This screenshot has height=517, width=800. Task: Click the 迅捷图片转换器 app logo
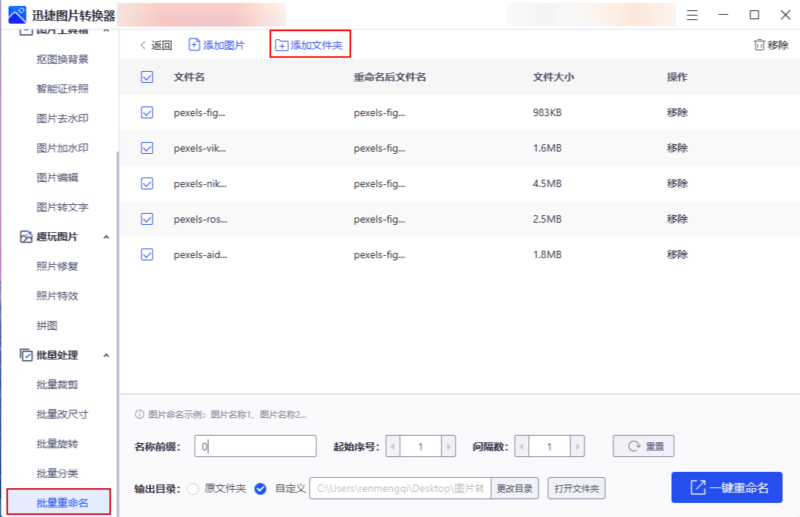pyautogui.click(x=17, y=15)
